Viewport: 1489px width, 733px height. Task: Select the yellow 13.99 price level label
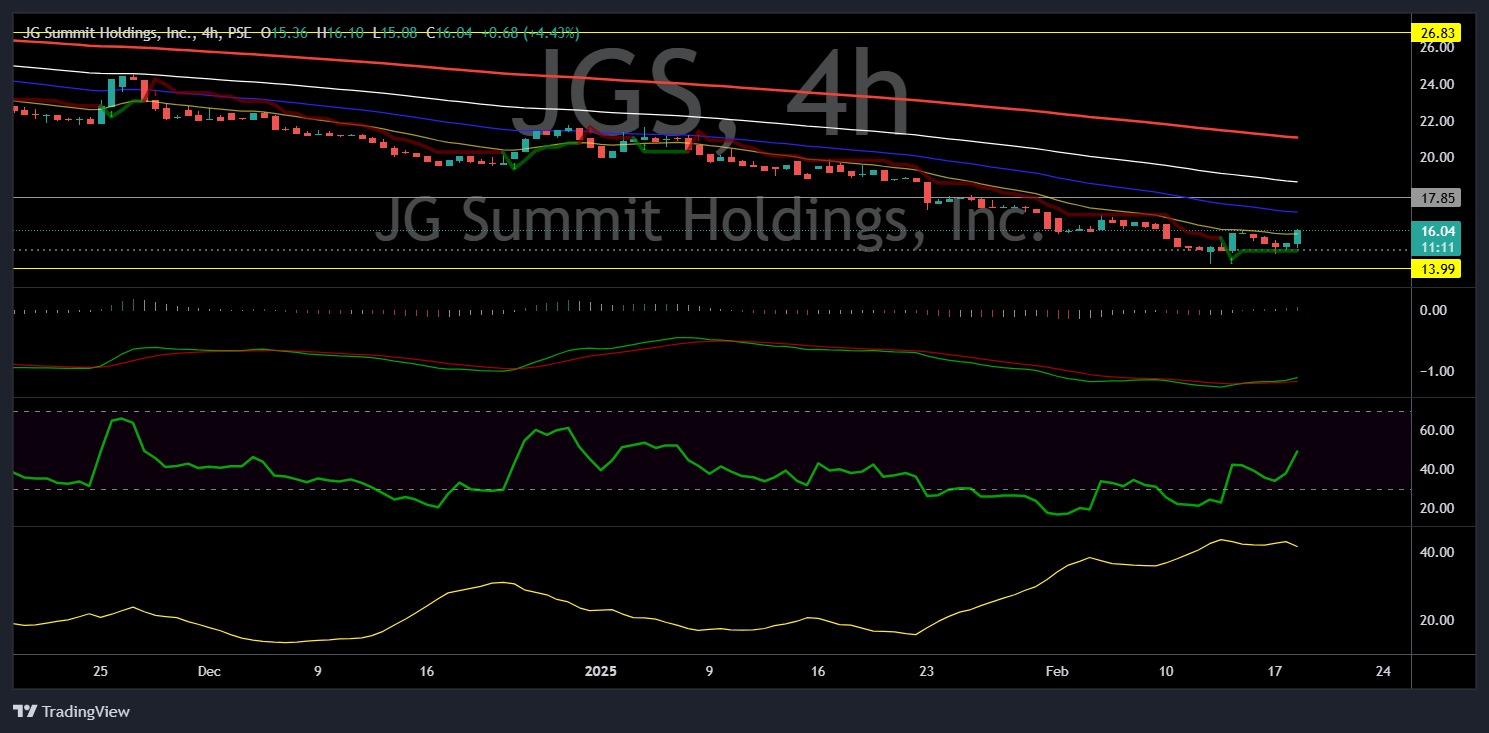coord(1437,268)
